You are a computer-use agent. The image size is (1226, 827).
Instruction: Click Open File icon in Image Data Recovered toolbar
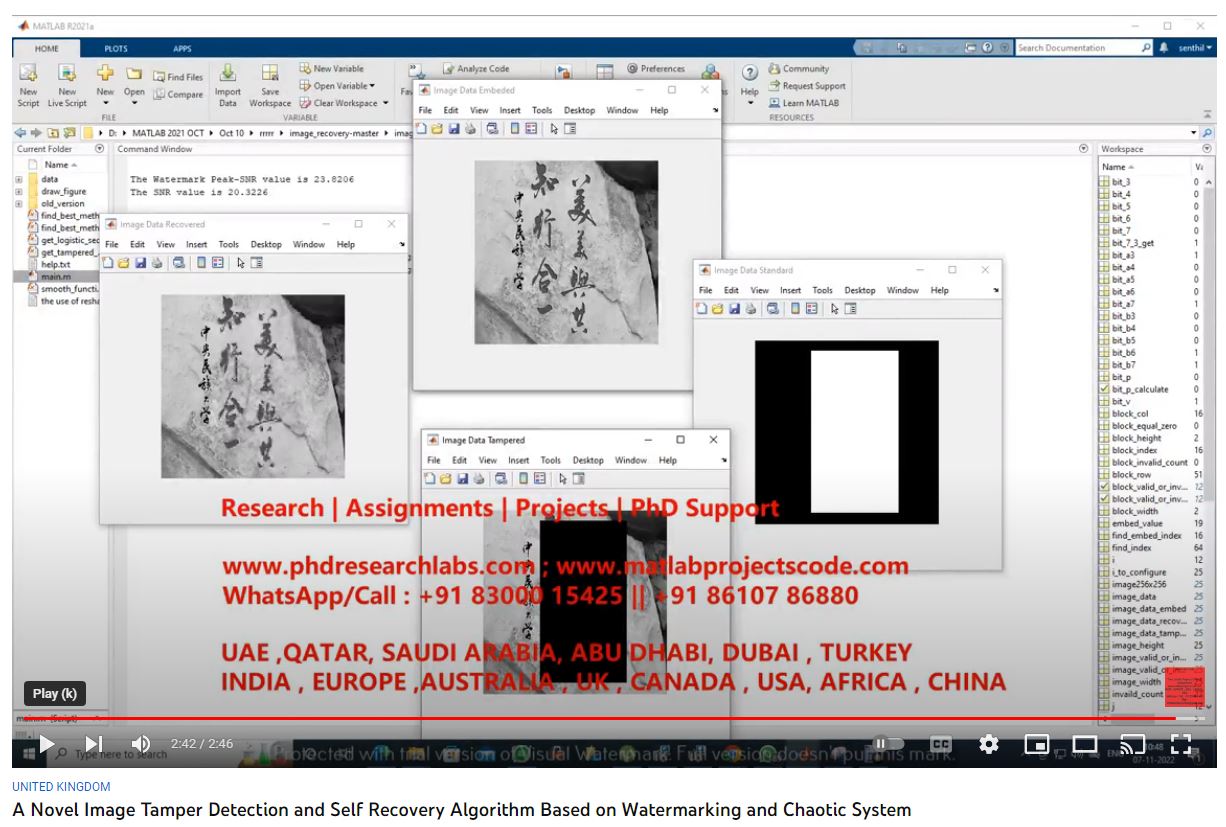point(125,262)
